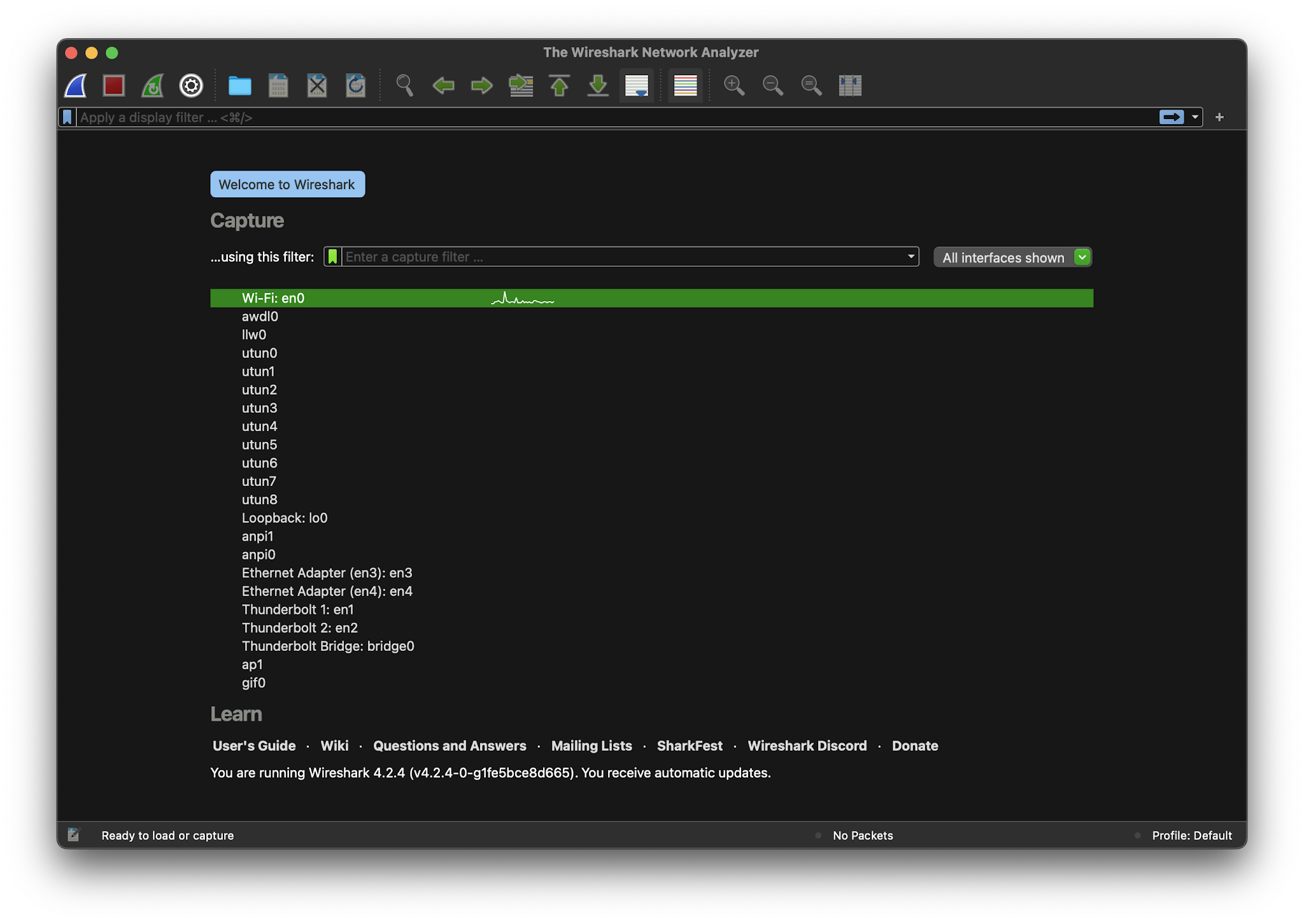Open Questions and Answers link
1304x924 pixels.
coord(450,746)
